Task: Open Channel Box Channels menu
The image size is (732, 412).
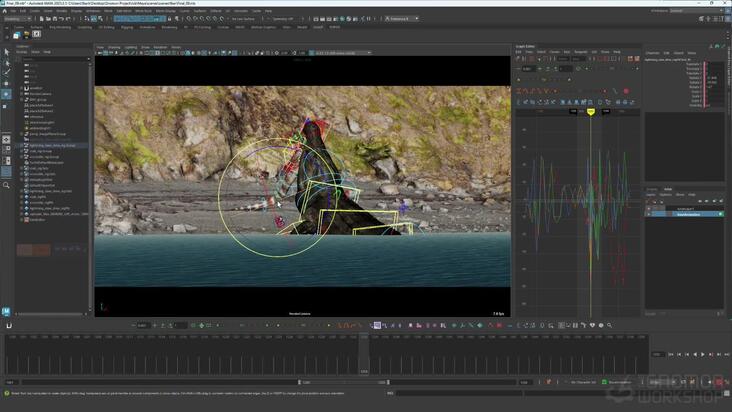Action: [652, 53]
